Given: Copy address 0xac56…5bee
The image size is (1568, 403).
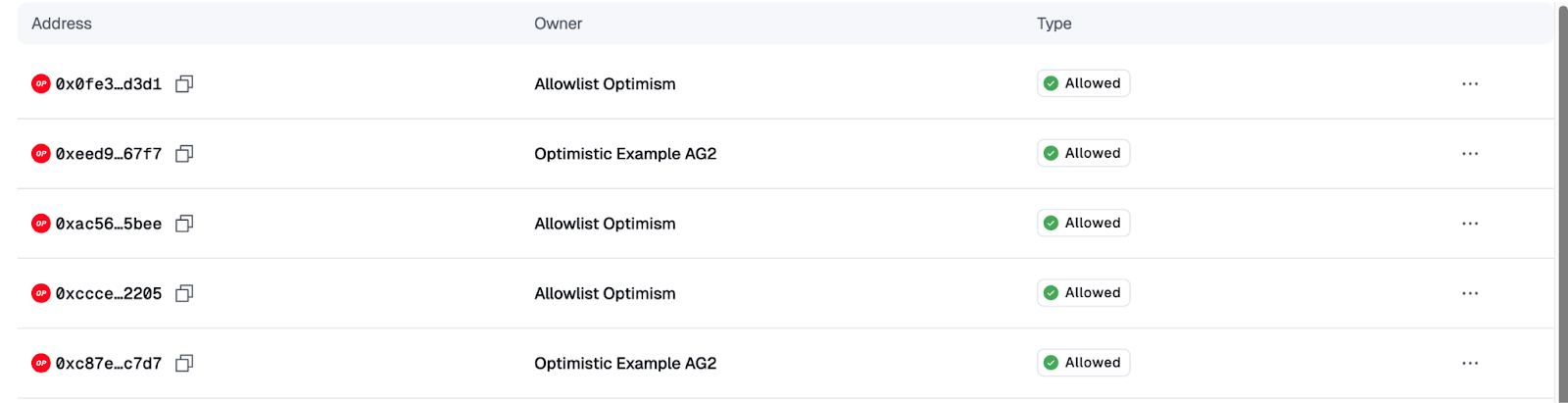Looking at the screenshot, I should coord(184,224).
